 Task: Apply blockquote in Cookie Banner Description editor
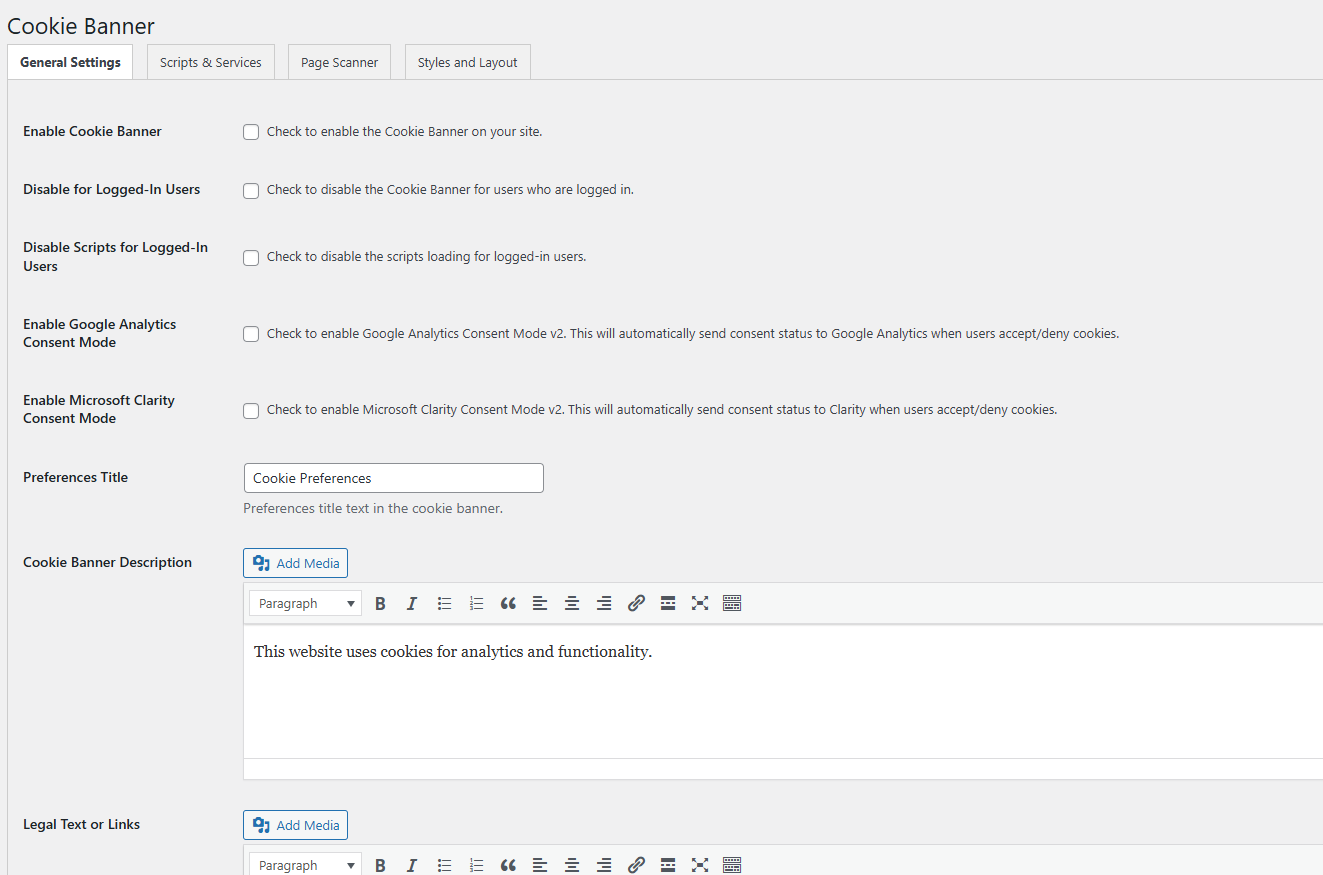click(508, 603)
